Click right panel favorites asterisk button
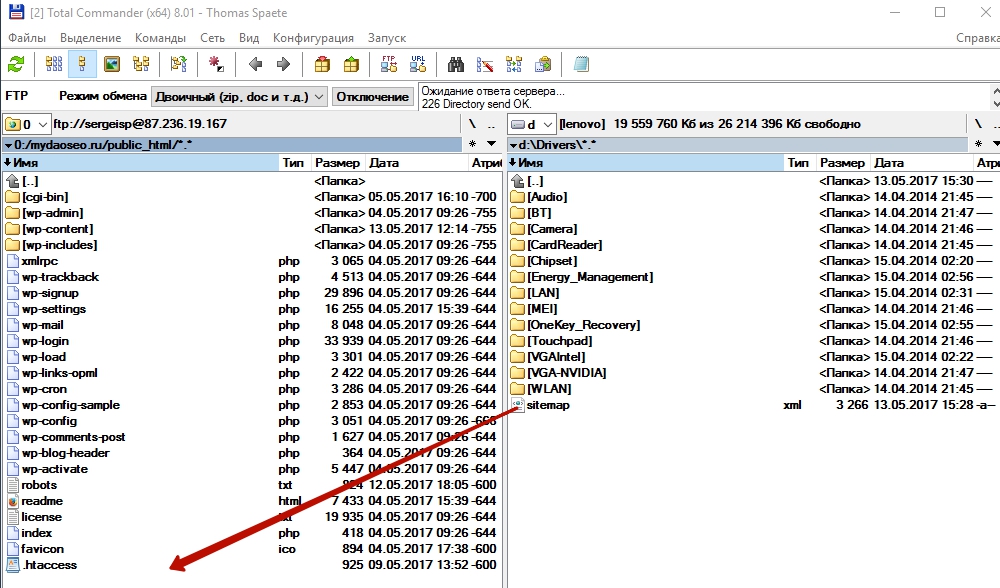The image size is (1000, 588). 978,144
